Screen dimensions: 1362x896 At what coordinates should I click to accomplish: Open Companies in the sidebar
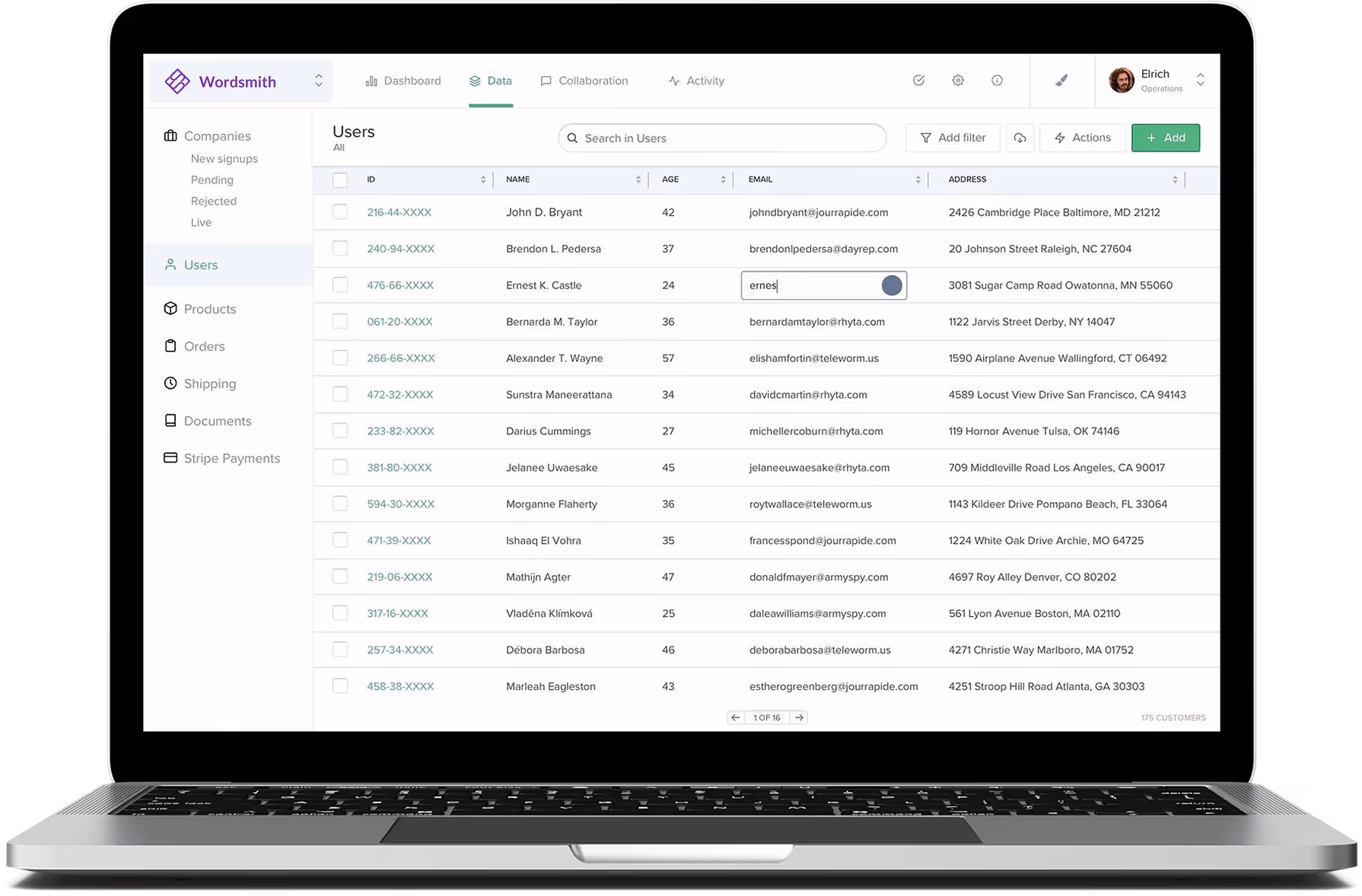coord(218,135)
